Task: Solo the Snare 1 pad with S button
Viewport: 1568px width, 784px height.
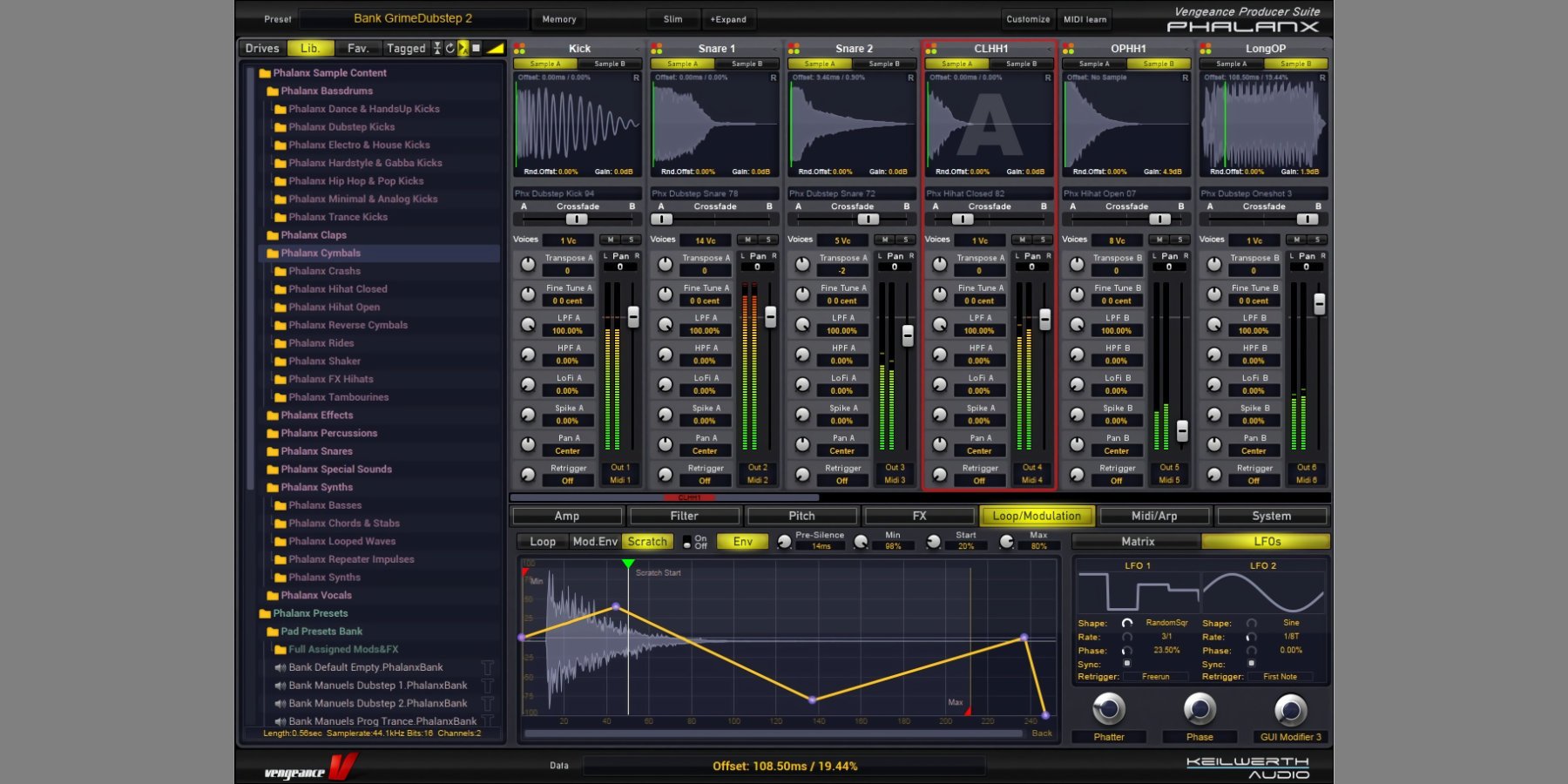Action: [x=767, y=240]
